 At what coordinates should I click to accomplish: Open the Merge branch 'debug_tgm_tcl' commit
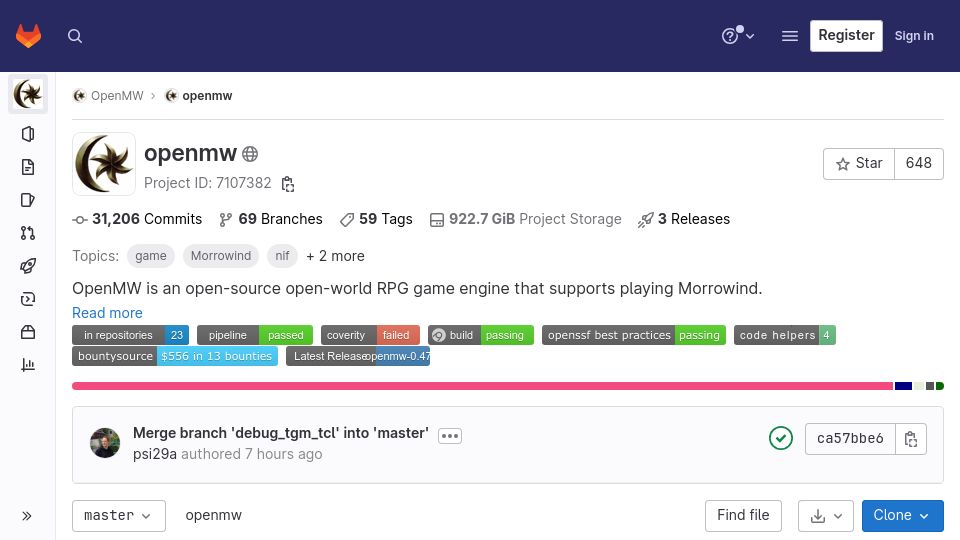click(x=281, y=433)
